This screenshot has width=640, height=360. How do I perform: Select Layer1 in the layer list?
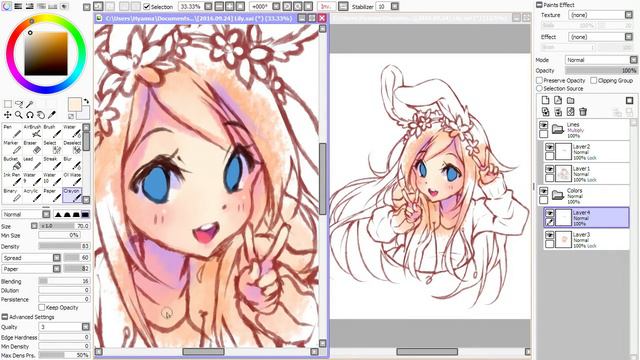pos(586,173)
